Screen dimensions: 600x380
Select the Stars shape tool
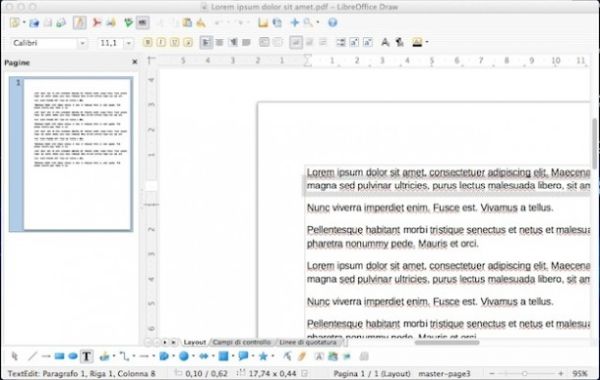(x=263, y=356)
